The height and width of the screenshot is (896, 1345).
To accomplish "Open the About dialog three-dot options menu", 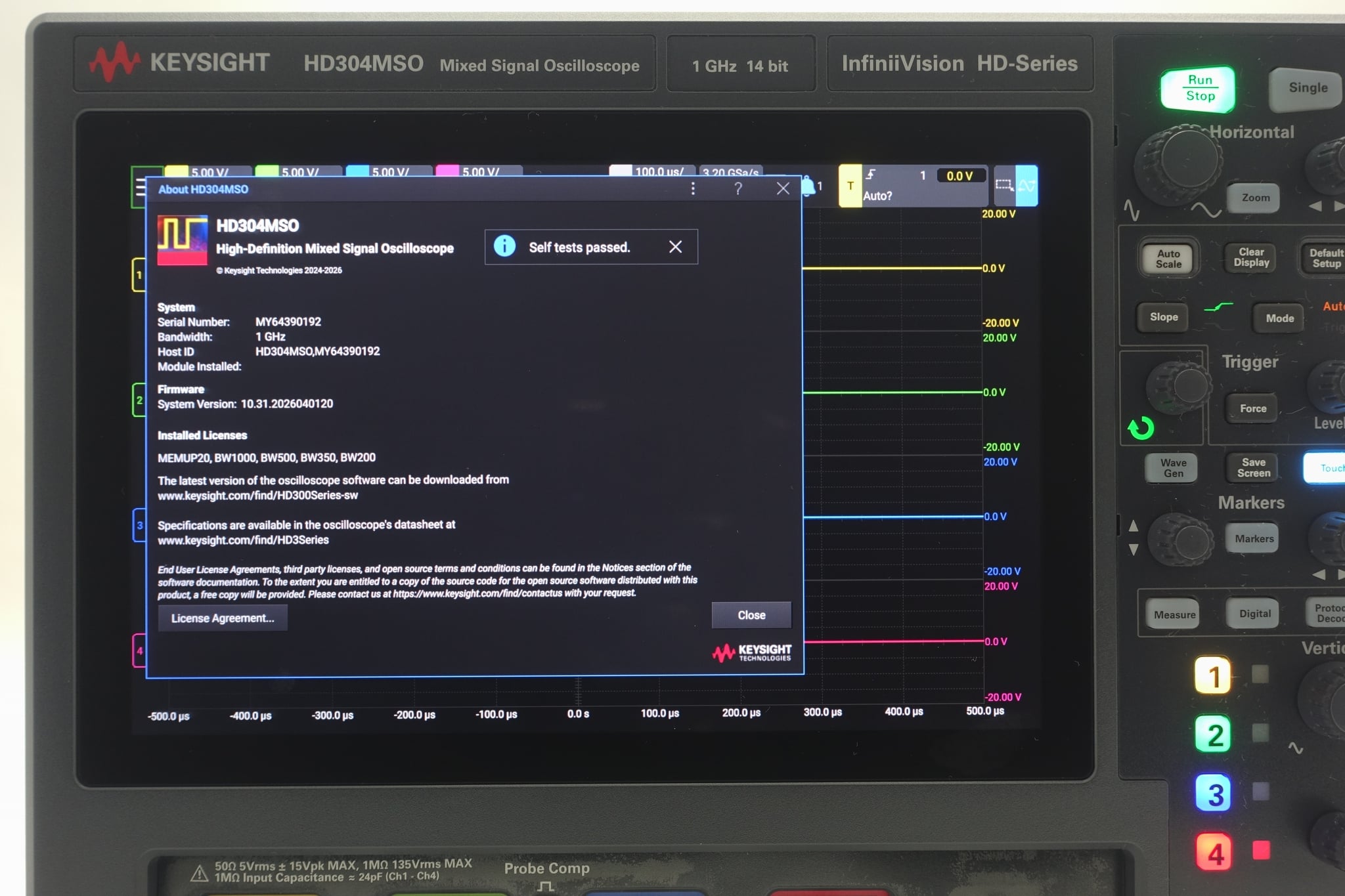I will [x=693, y=189].
